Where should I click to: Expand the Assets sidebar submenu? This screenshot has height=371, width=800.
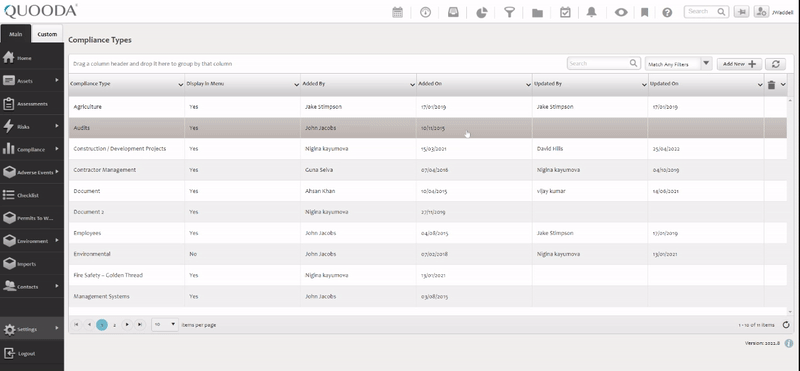pos(57,81)
